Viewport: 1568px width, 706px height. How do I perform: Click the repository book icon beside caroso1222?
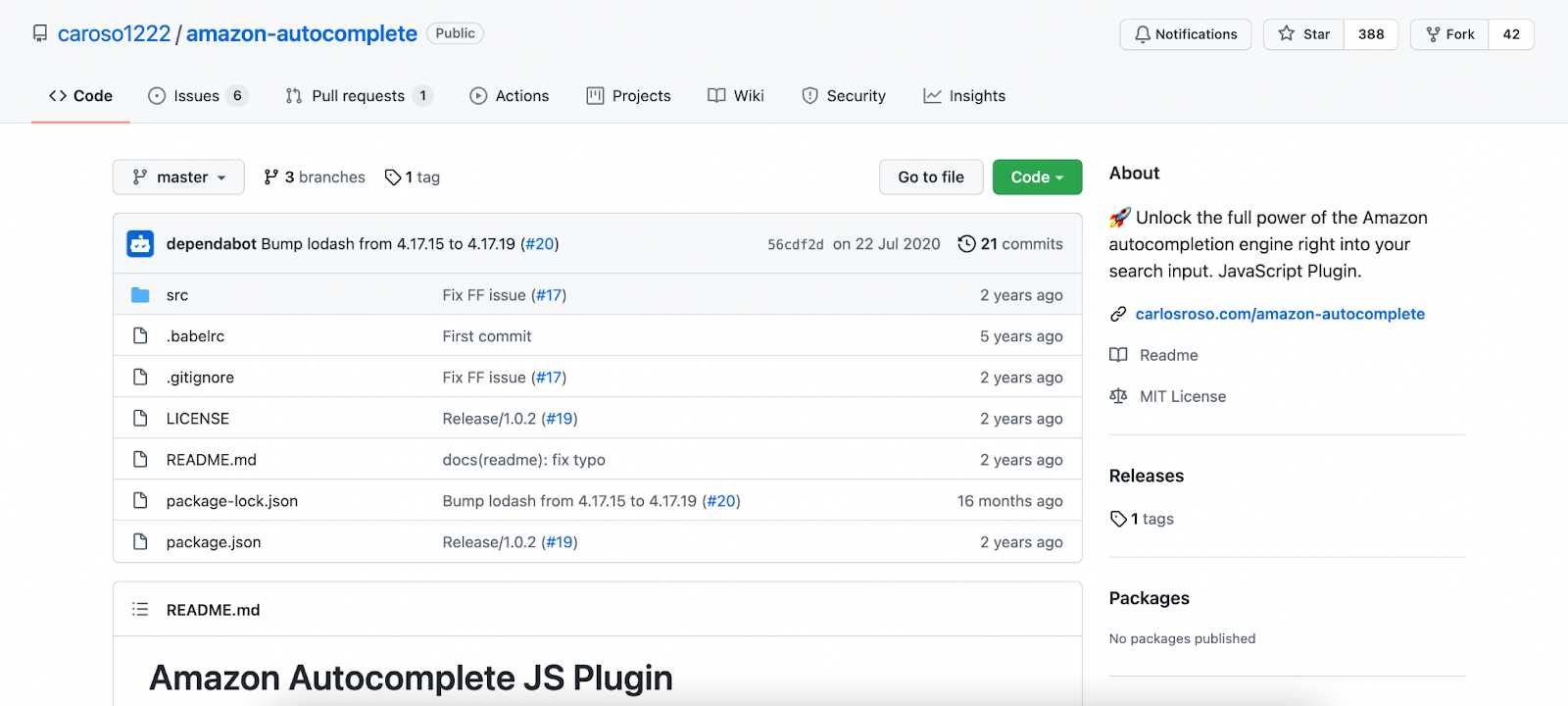(x=40, y=33)
